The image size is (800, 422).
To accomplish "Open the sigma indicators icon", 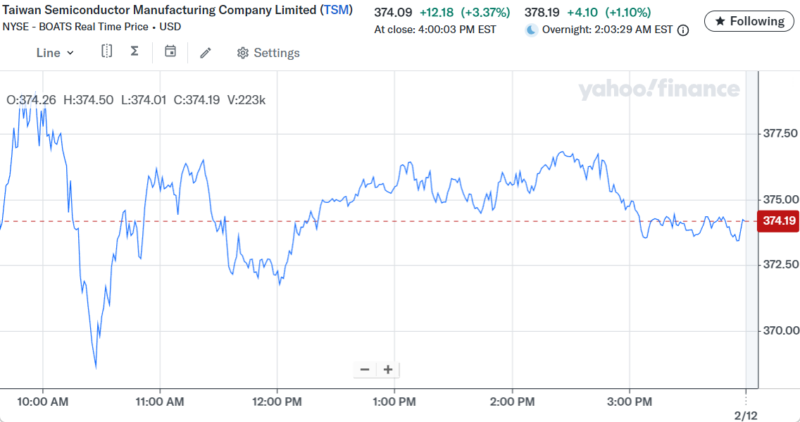I will click(135, 52).
